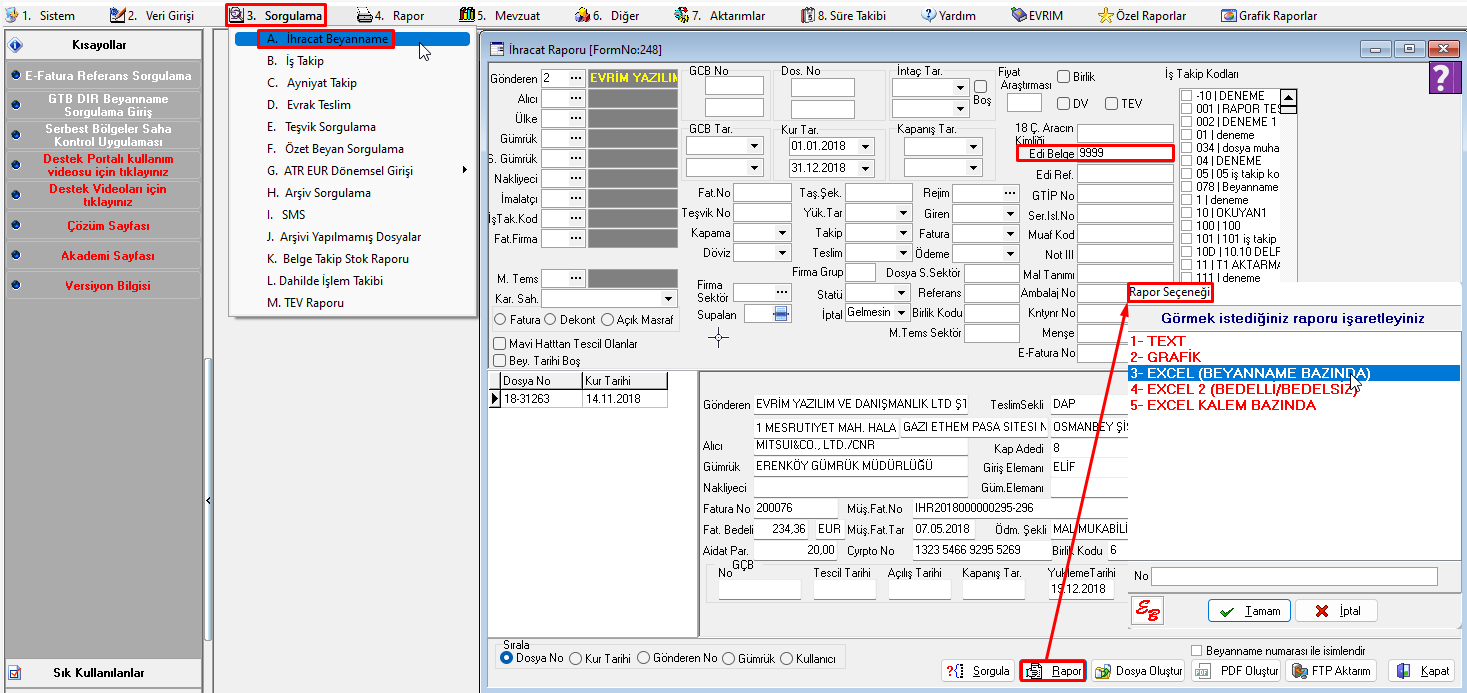Open Özel Raporlar star icon item

click(x=1142, y=16)
